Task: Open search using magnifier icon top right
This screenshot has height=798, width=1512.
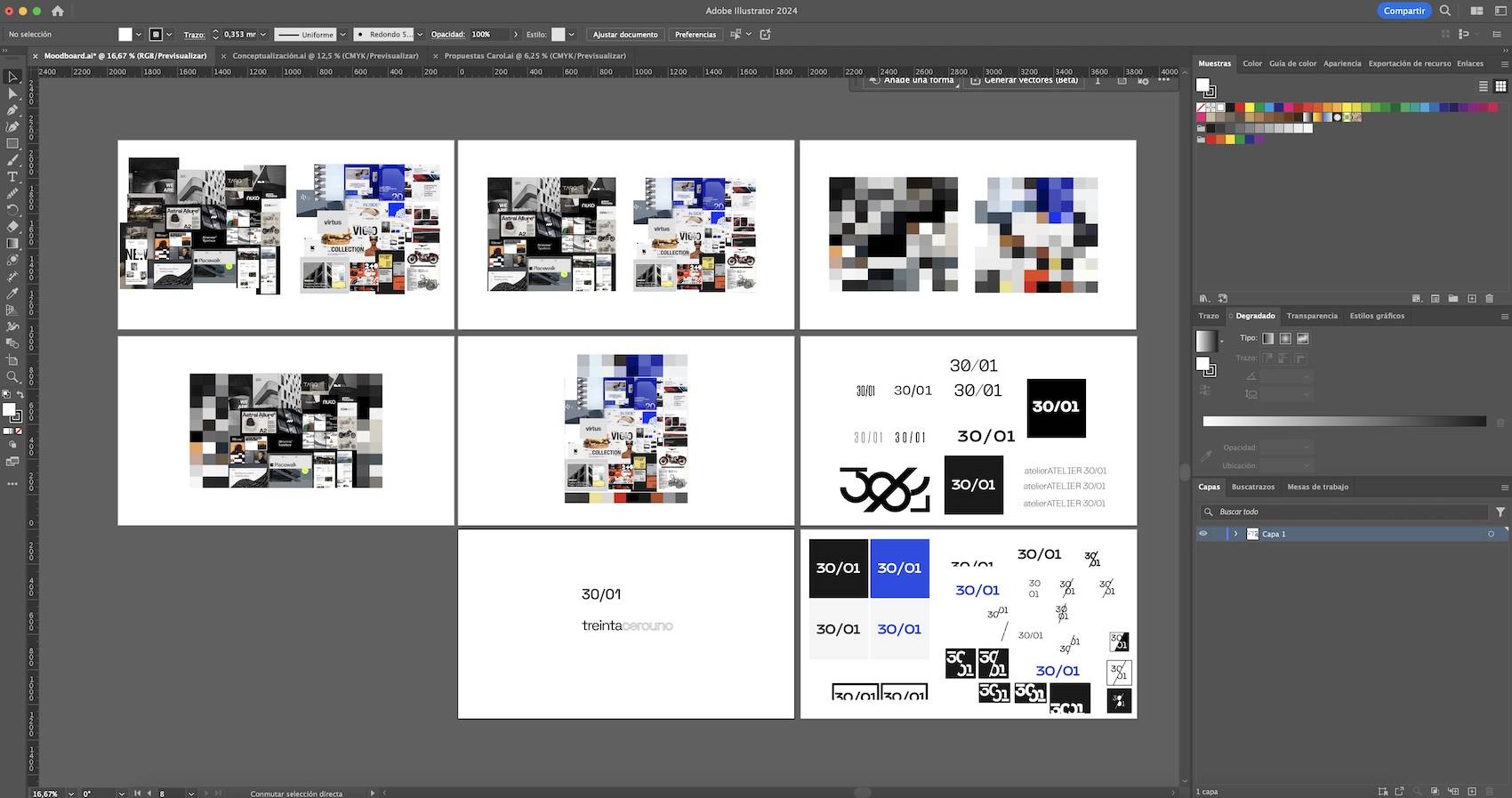Action: pyautogui.click(x=1445, y=11)
